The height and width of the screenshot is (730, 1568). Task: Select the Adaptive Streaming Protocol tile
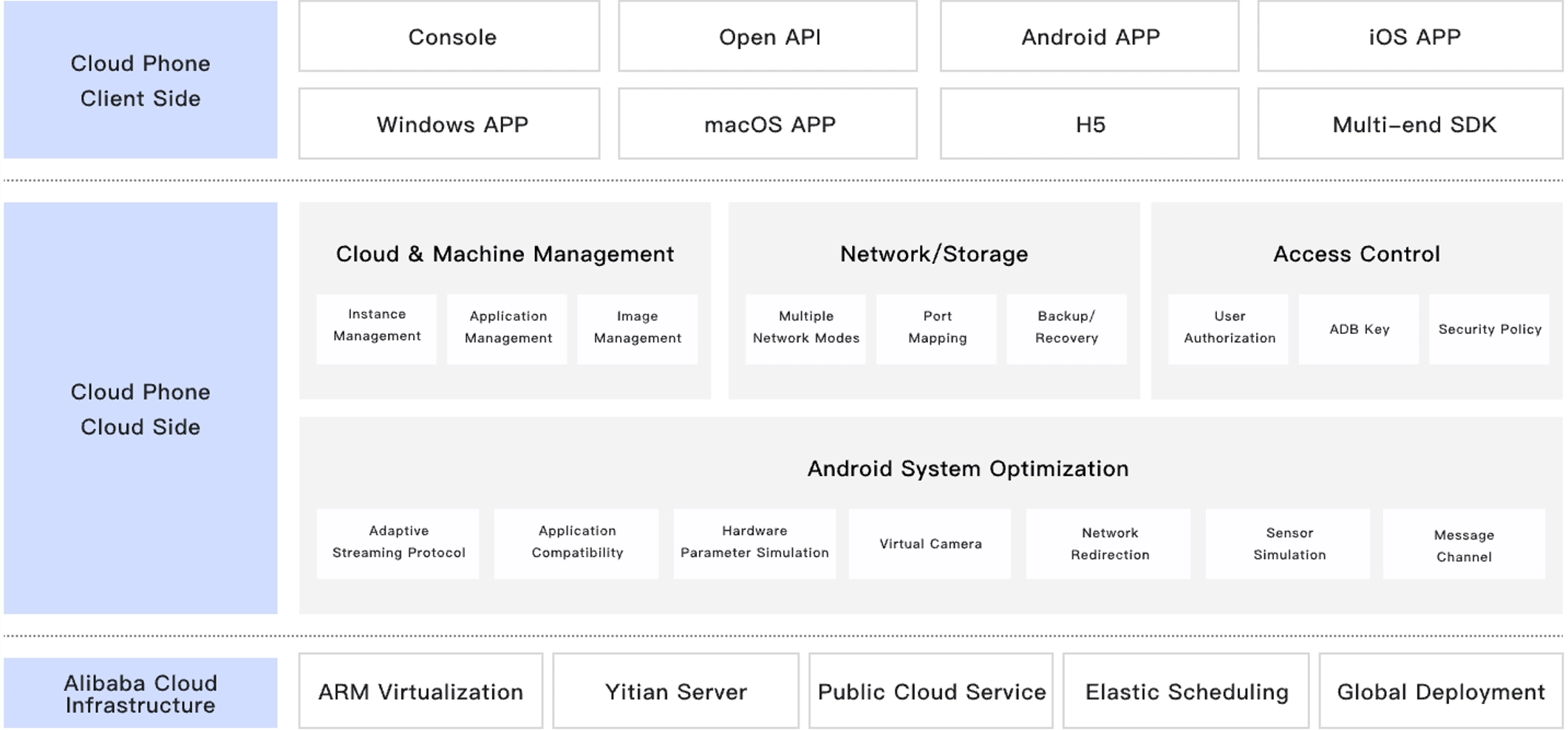[x=398, y=544]
